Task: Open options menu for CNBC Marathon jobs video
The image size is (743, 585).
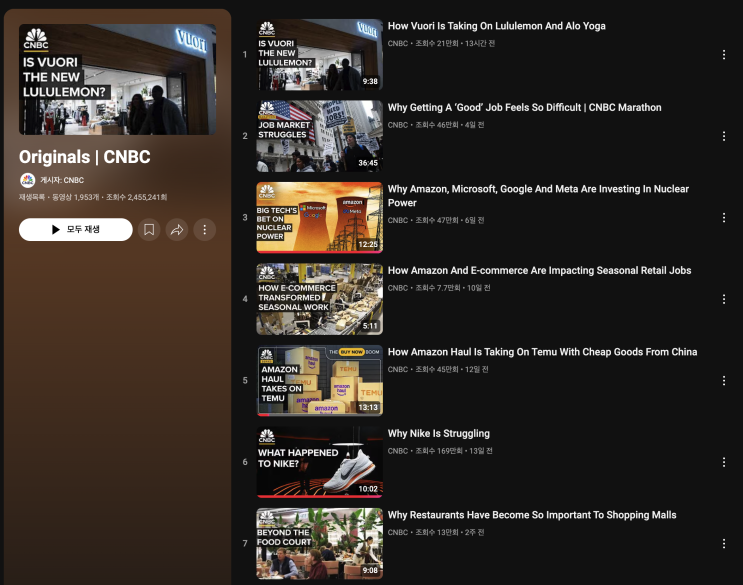Action: (x=724, y=136)
